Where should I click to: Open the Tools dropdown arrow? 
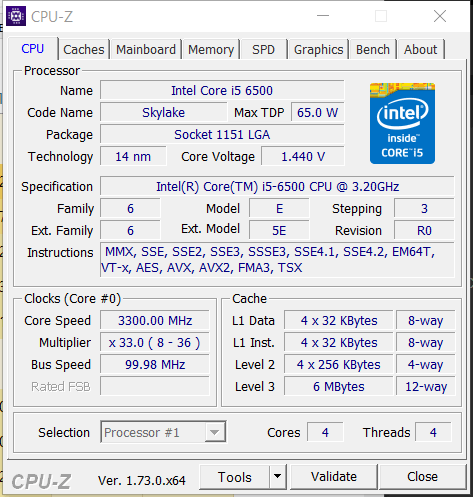(277, 477)
